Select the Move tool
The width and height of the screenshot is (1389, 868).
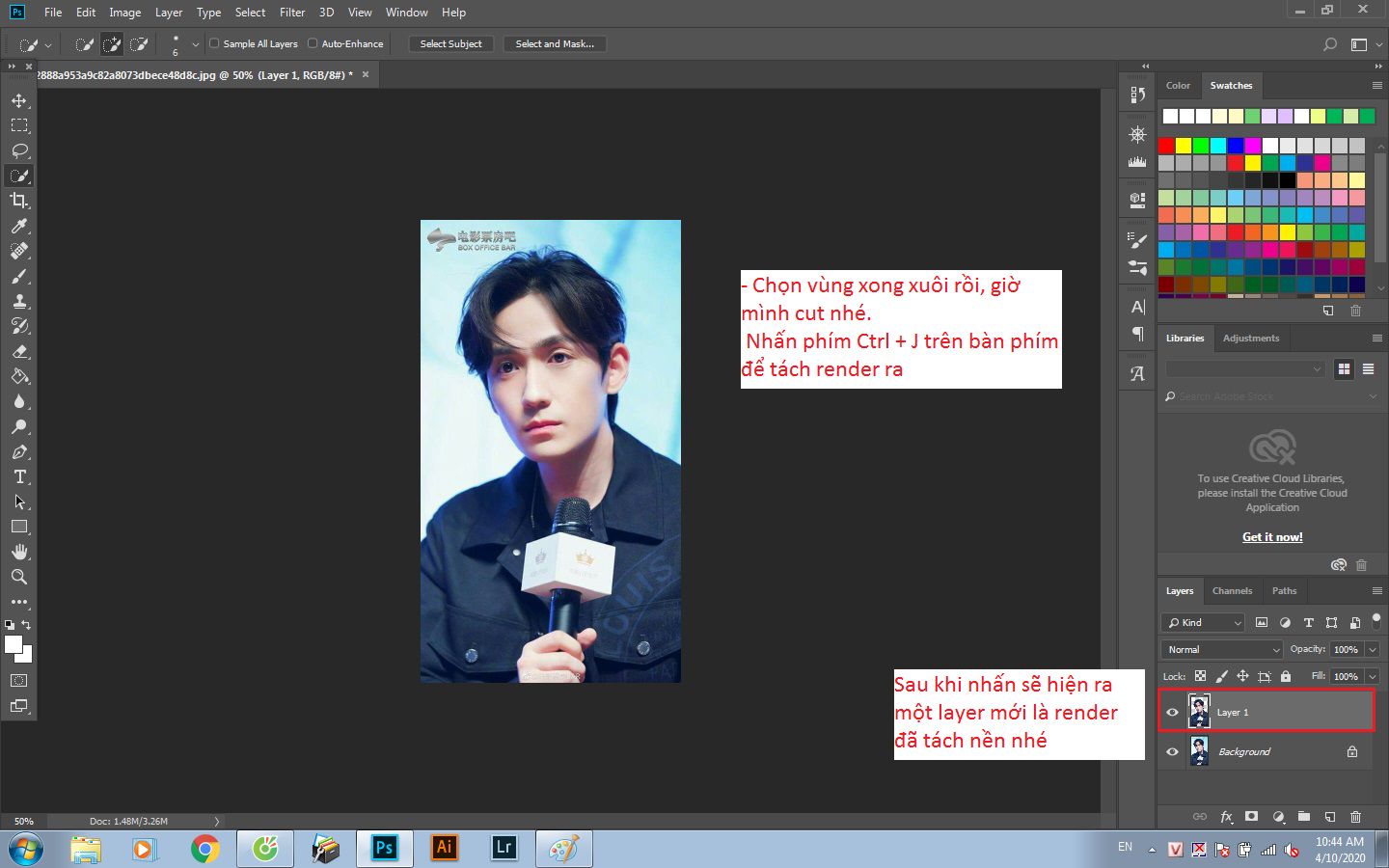(x=19, y=100)
